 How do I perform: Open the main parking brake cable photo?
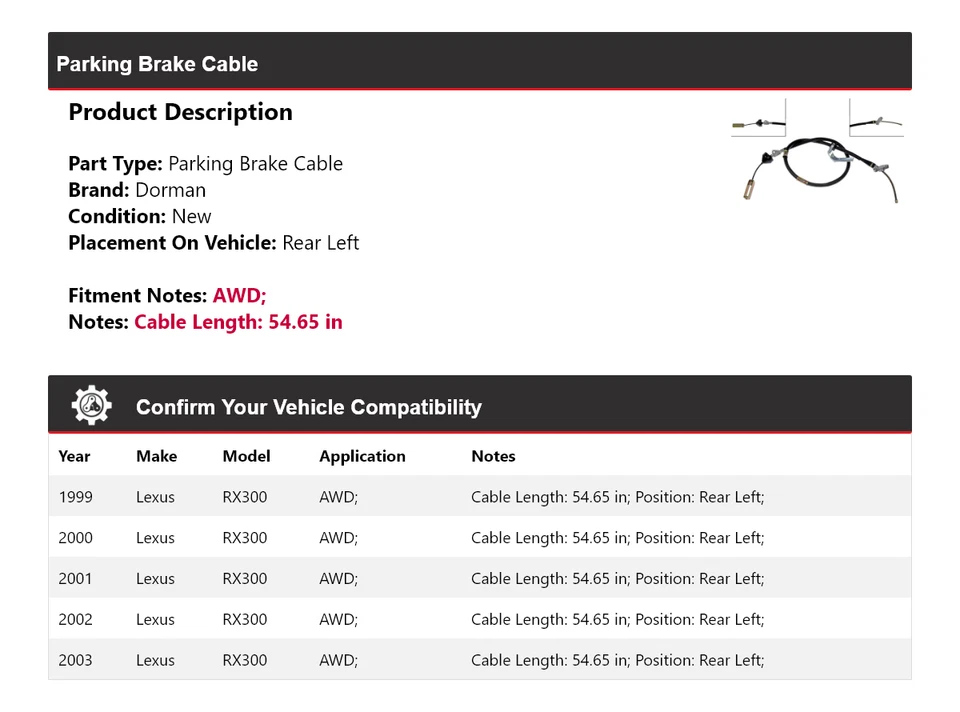818,169
